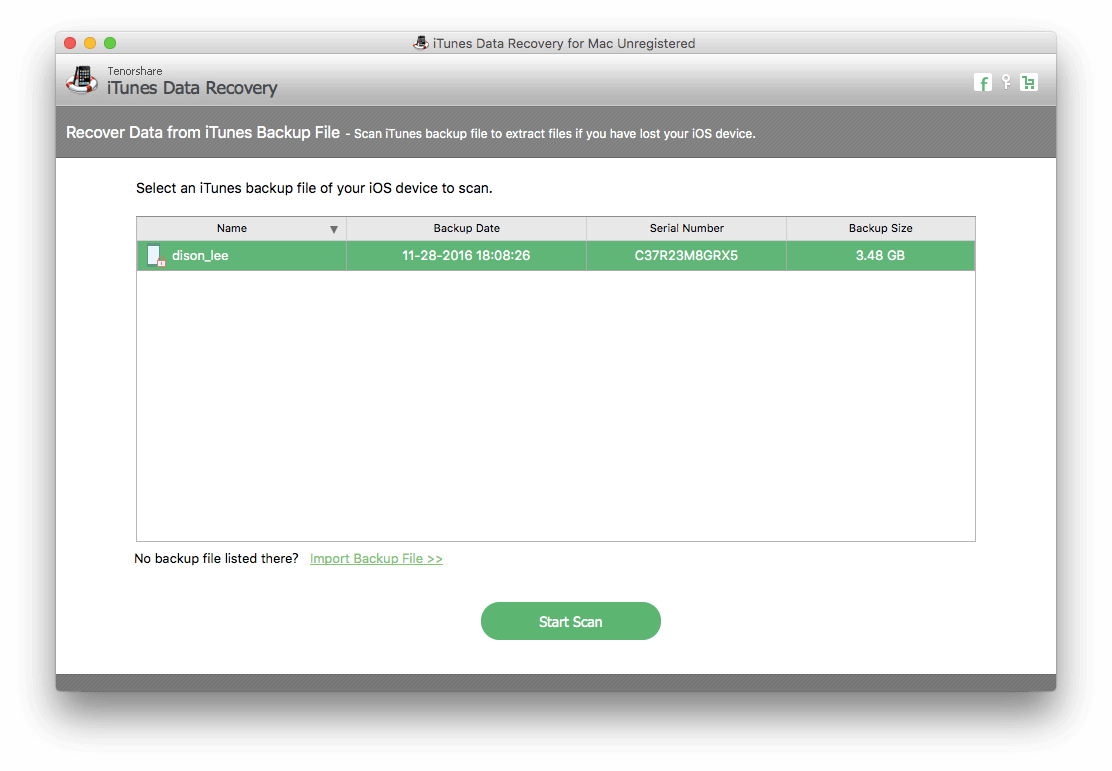Toggle the Name column sort arrow
1112x771 pixels.
click(333, 229)
